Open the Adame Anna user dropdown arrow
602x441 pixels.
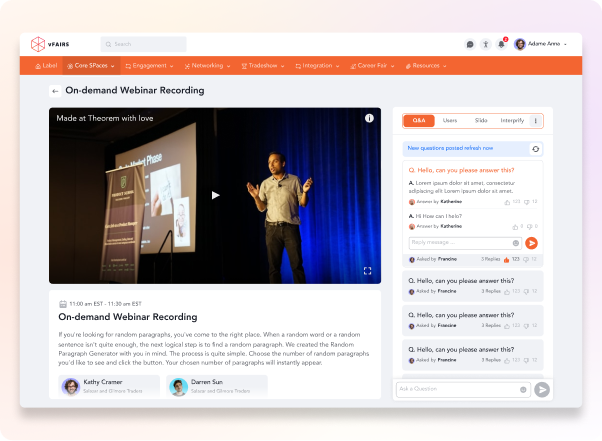(x=565, y=45)
